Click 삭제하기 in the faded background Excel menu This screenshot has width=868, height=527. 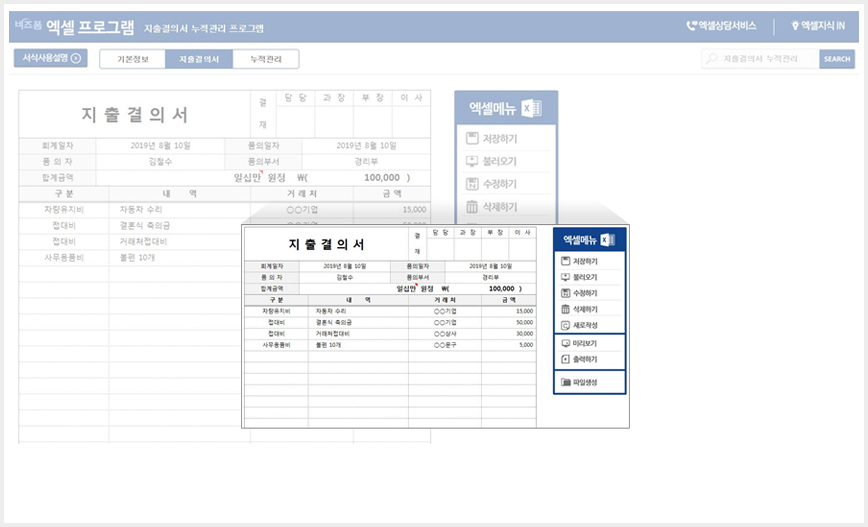click(499, 206)
